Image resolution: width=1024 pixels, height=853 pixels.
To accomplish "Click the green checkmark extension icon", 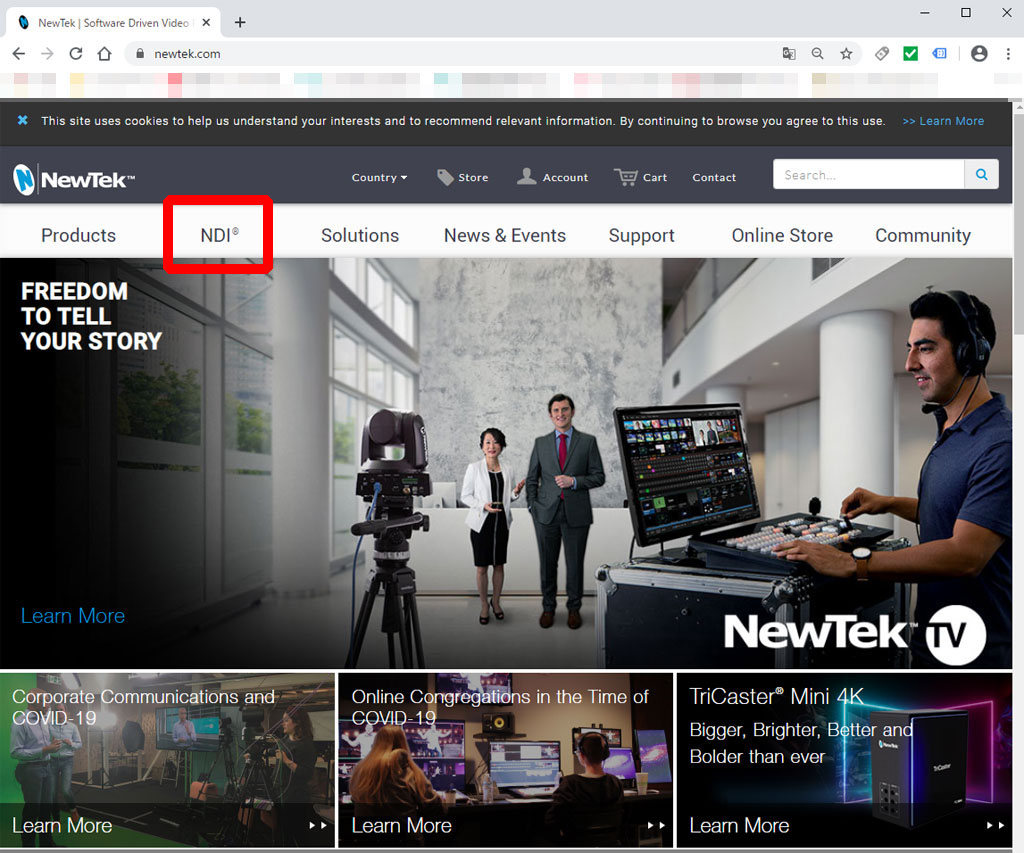I will tap(910, 54).
